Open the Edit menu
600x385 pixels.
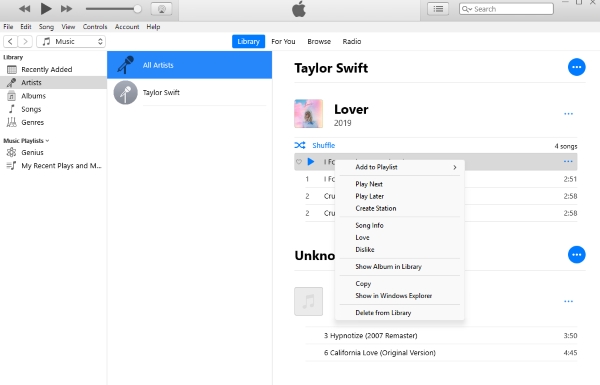(26, 27)
